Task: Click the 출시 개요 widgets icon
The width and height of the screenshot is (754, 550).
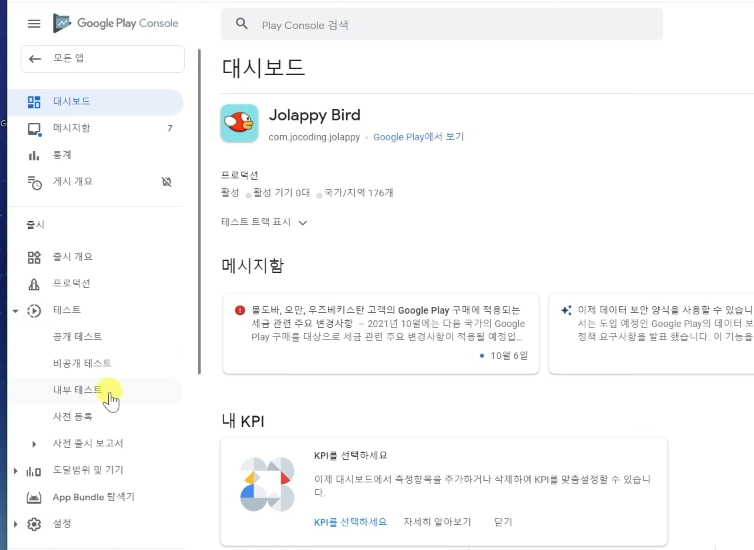Action: point(34,257)
